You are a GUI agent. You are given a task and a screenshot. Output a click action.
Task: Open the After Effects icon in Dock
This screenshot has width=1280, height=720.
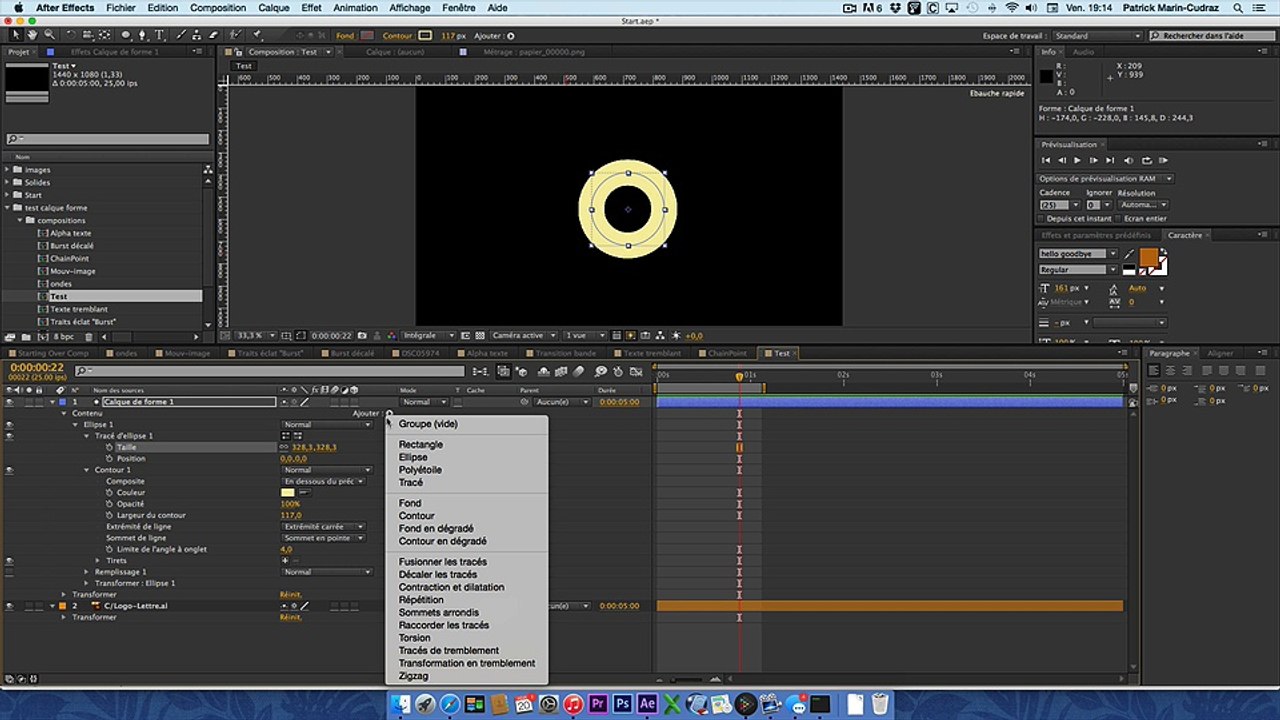coord(647,704)
